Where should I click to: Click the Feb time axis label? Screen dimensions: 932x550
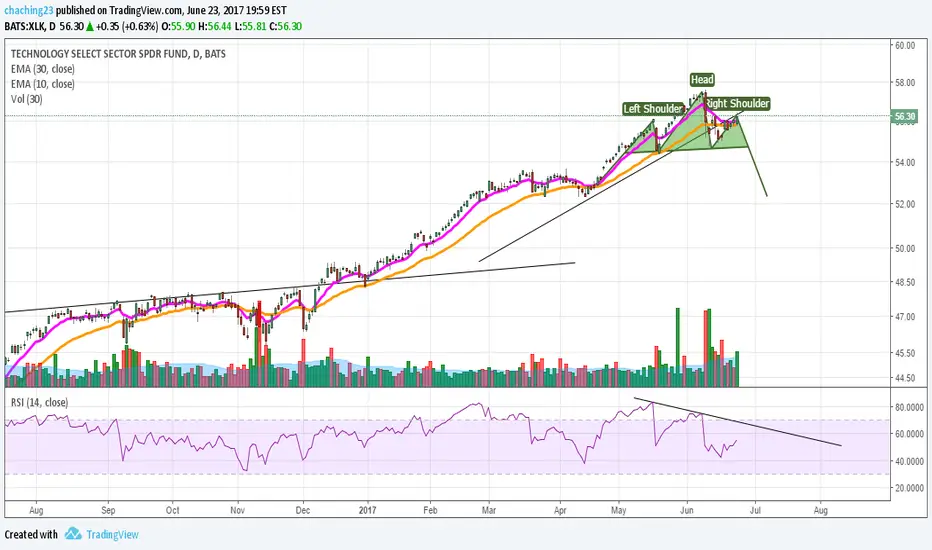click(430, 510)
